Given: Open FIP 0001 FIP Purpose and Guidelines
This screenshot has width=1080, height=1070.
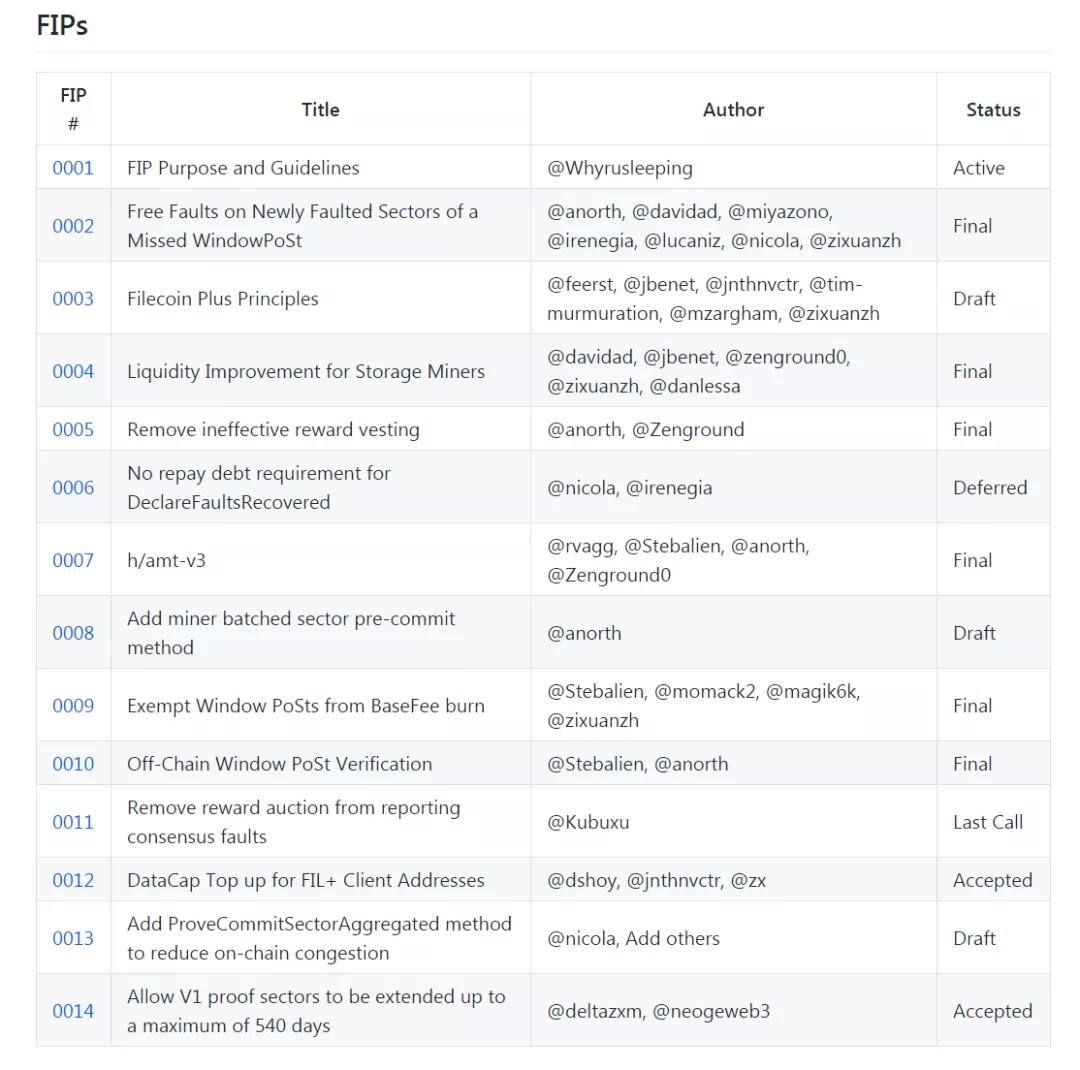Looking at the screenshot, I should pyautogui.click(x=73, y=168).
